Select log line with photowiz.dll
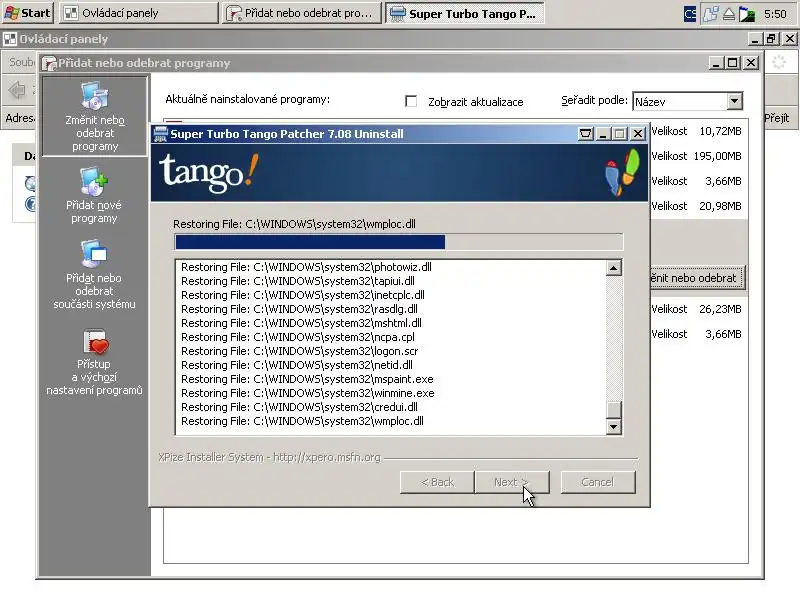The image size is (800, 600). (306, 267)
